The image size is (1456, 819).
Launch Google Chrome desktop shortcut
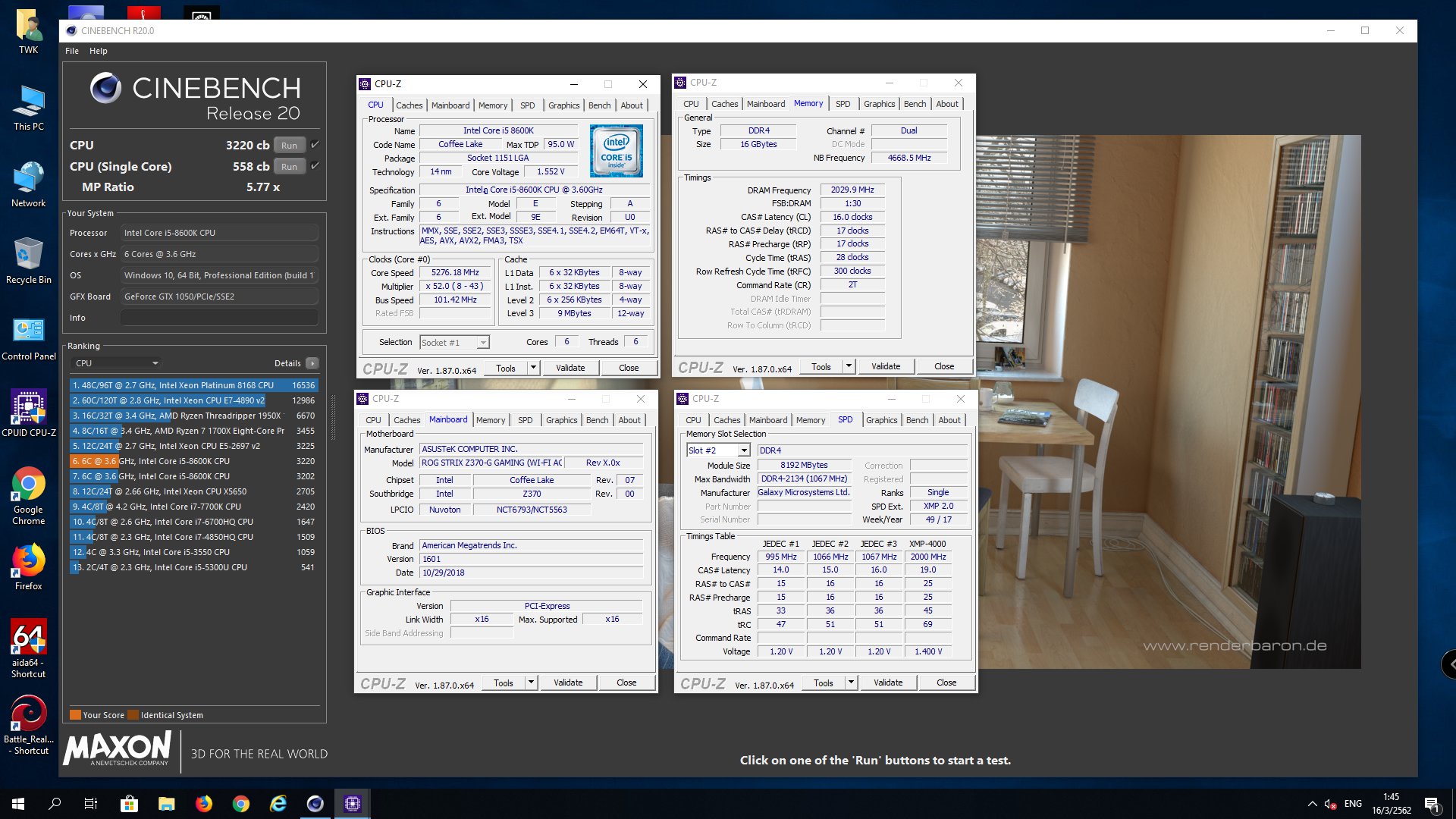point(28,497)
